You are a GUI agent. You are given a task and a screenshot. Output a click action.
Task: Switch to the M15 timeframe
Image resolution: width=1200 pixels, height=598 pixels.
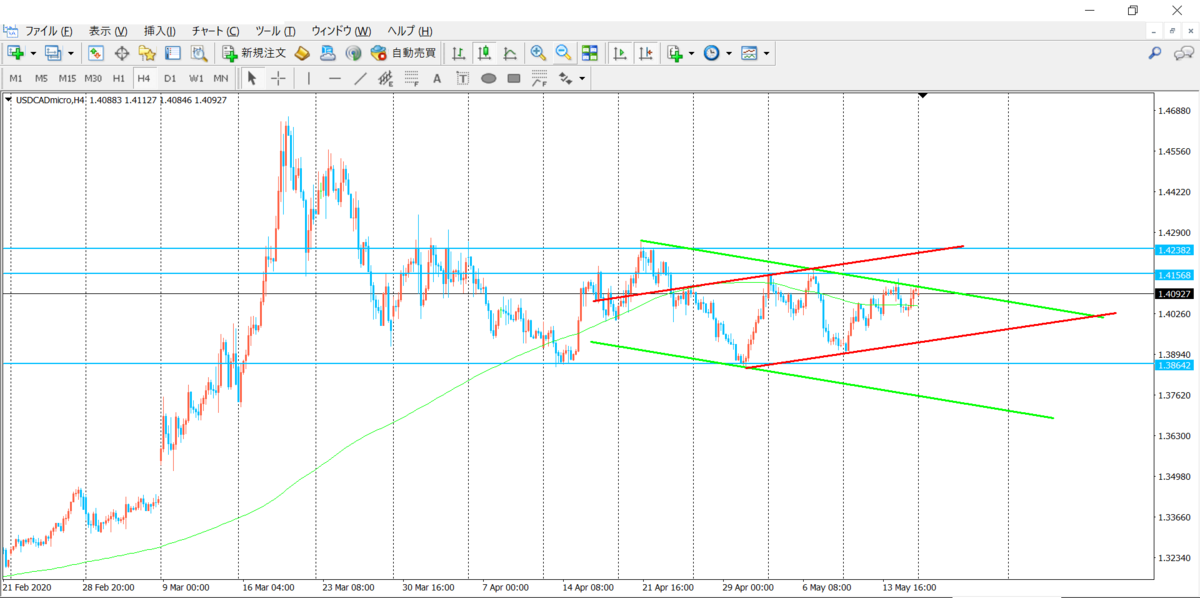[x=67, y=78]
